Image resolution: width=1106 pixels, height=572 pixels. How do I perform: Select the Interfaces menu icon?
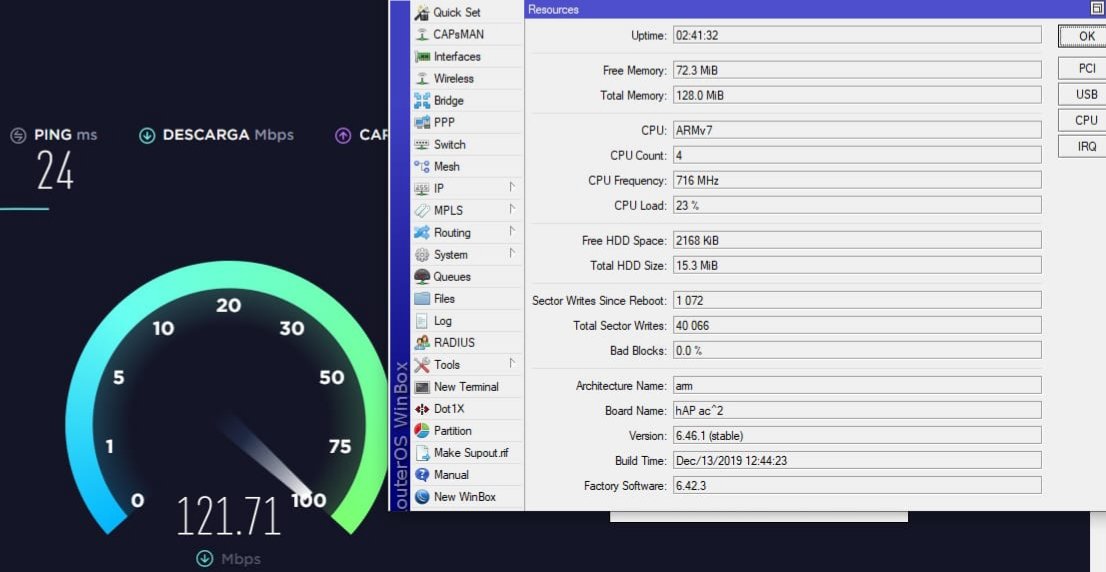422,56
